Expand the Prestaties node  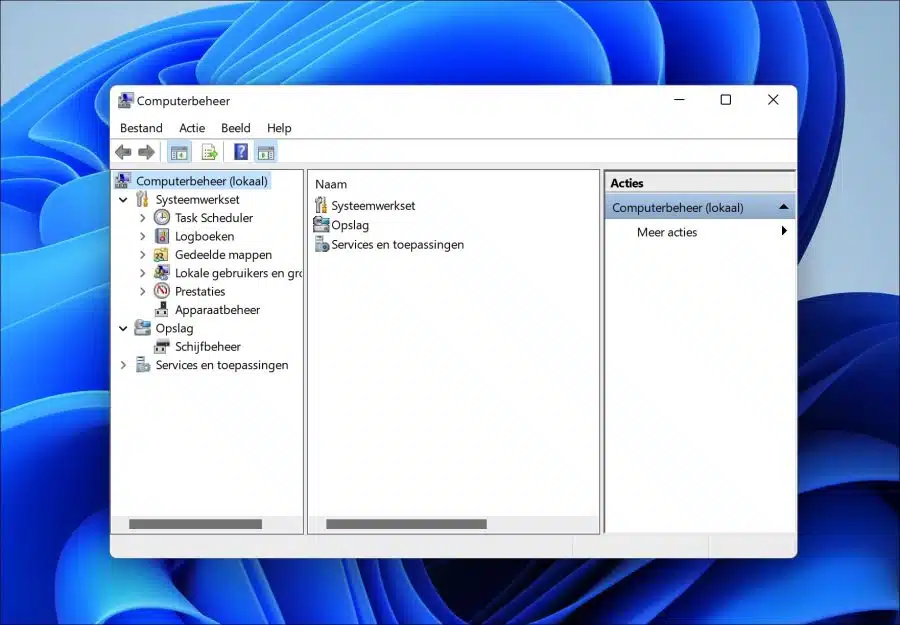pyautogui.click(x=142, y=292)
